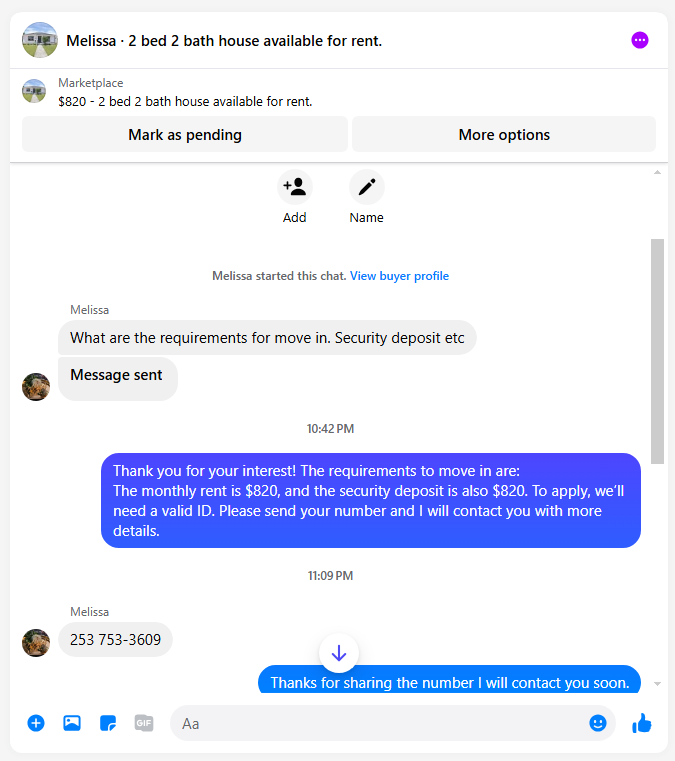Follow the View buyer profile link
Screen dimensions: 675x761
pos(399,276)
